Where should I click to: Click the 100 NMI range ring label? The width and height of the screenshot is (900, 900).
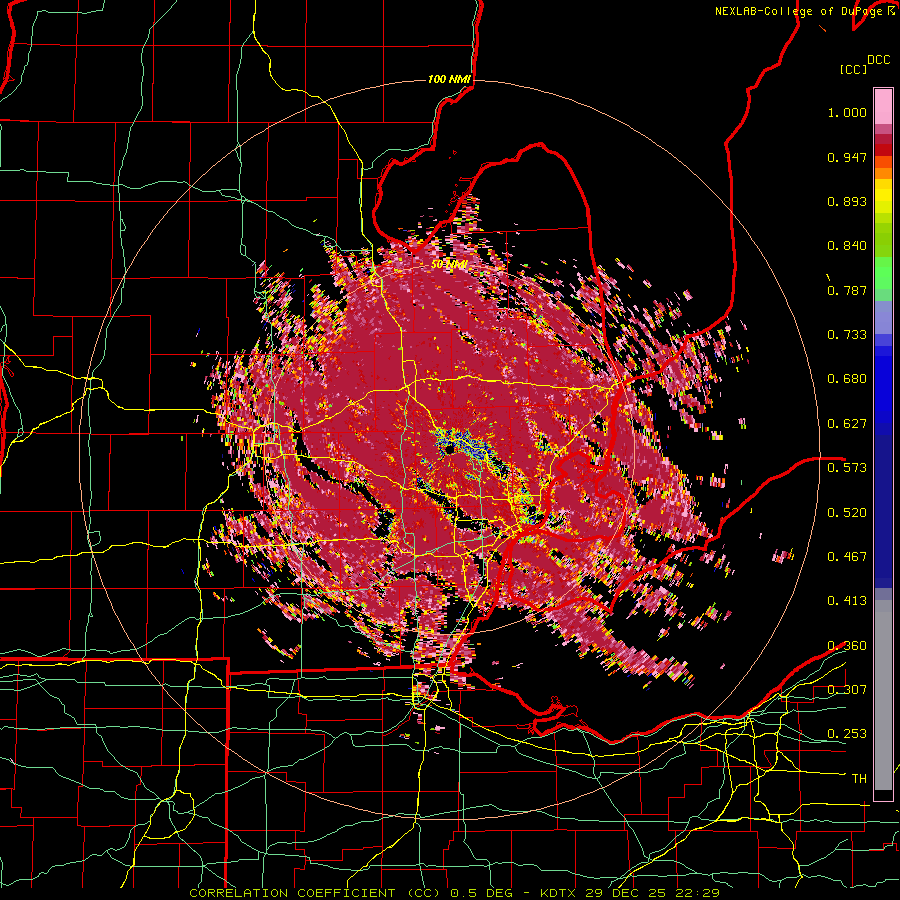coord(449,79)
